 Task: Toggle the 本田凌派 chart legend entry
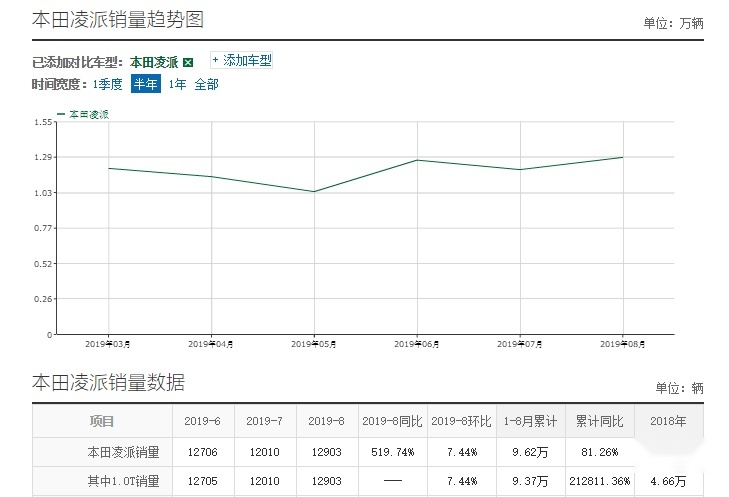point(83,114)
